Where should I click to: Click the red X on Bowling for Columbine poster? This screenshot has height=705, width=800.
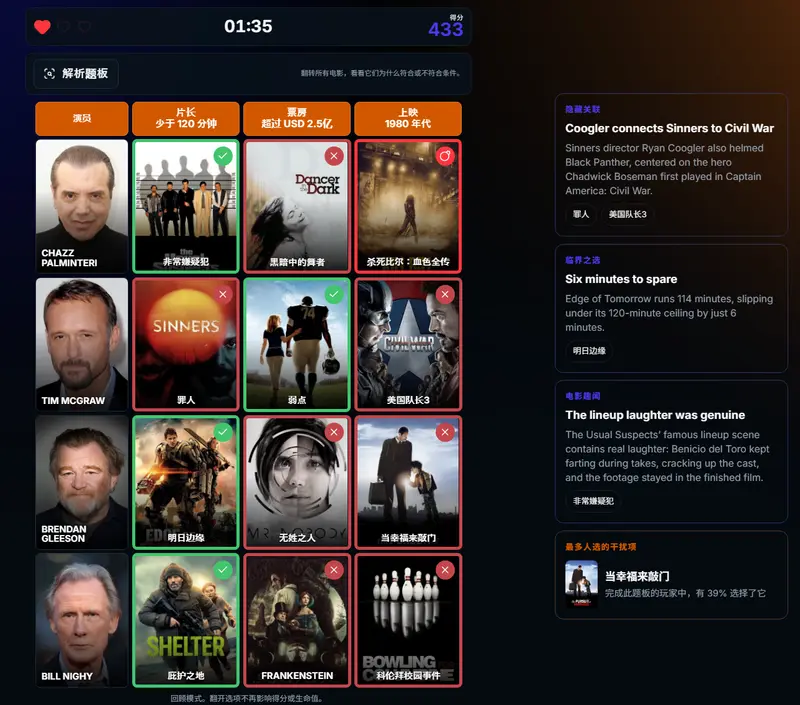[445, 570]
